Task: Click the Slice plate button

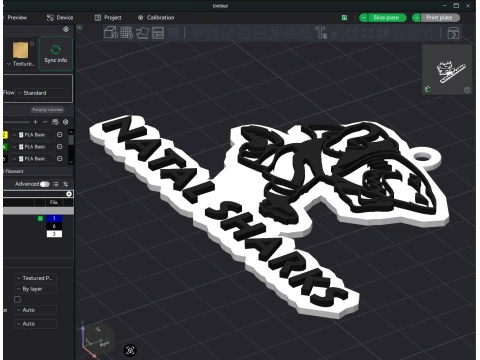Action: (x=386, y=18)
